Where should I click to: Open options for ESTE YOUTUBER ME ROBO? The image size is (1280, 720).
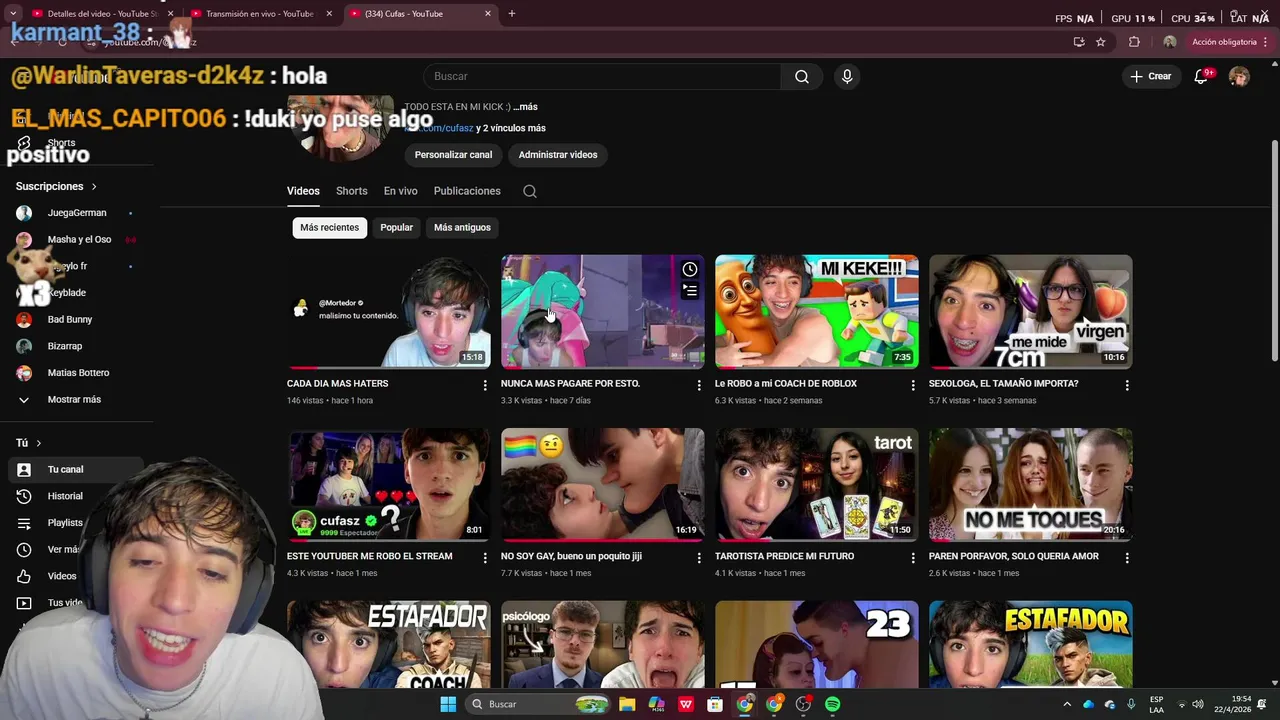tap(485, 558)
